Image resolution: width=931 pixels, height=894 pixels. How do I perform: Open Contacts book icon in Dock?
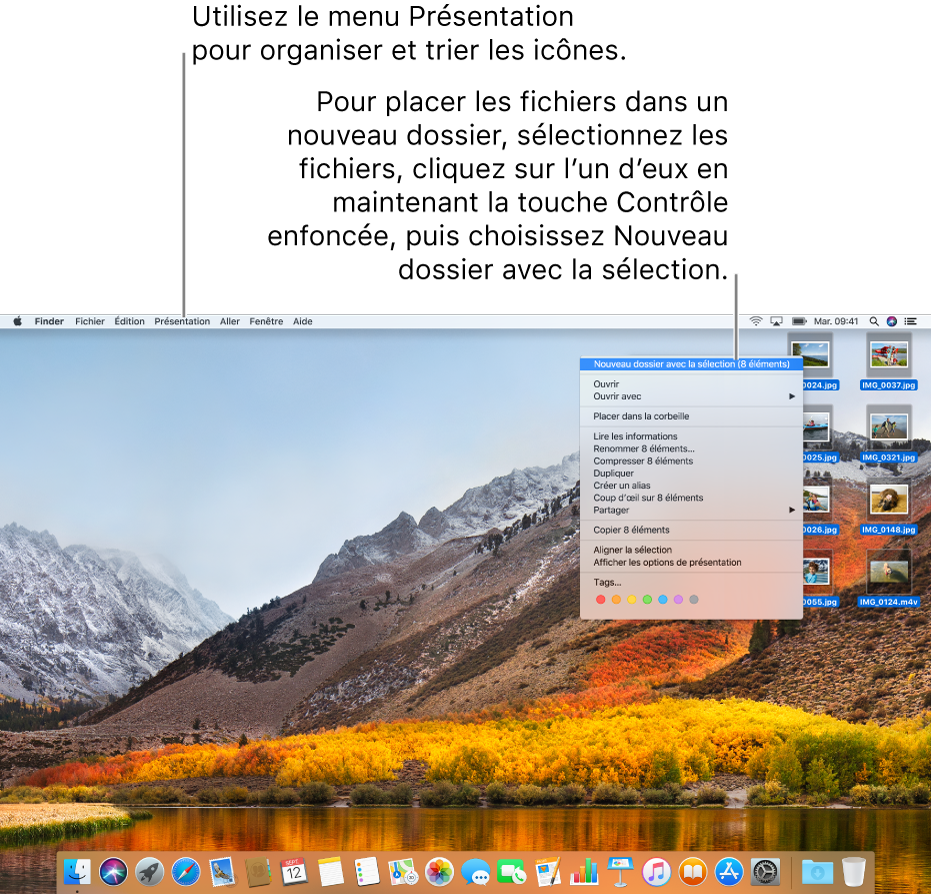click(x=258, y=872)
